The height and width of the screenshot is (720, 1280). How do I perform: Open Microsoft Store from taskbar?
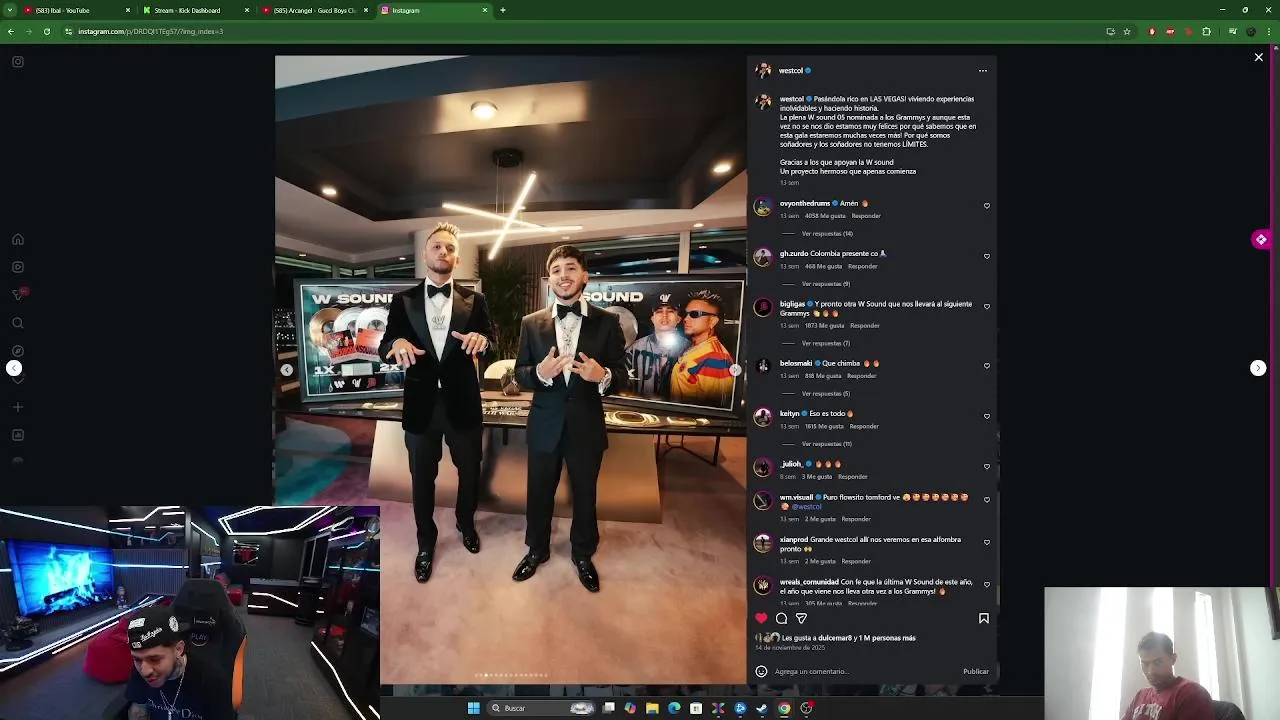[696, 708]
